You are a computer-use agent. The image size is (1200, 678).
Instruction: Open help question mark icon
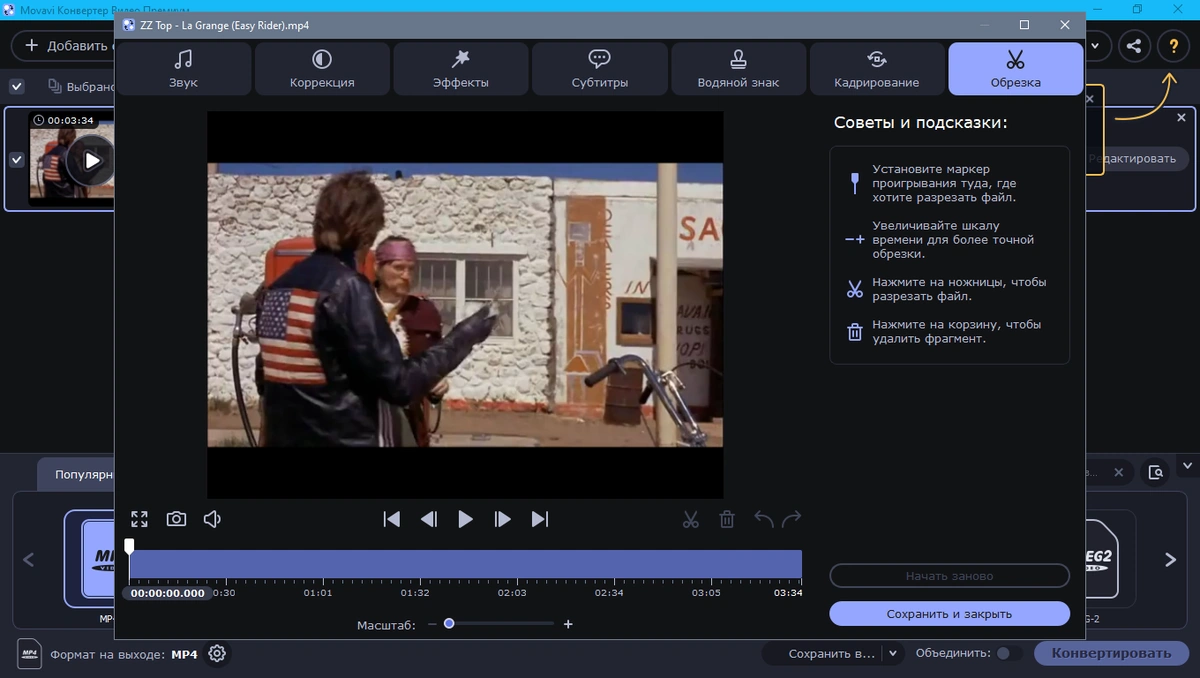coord(1172,45)
